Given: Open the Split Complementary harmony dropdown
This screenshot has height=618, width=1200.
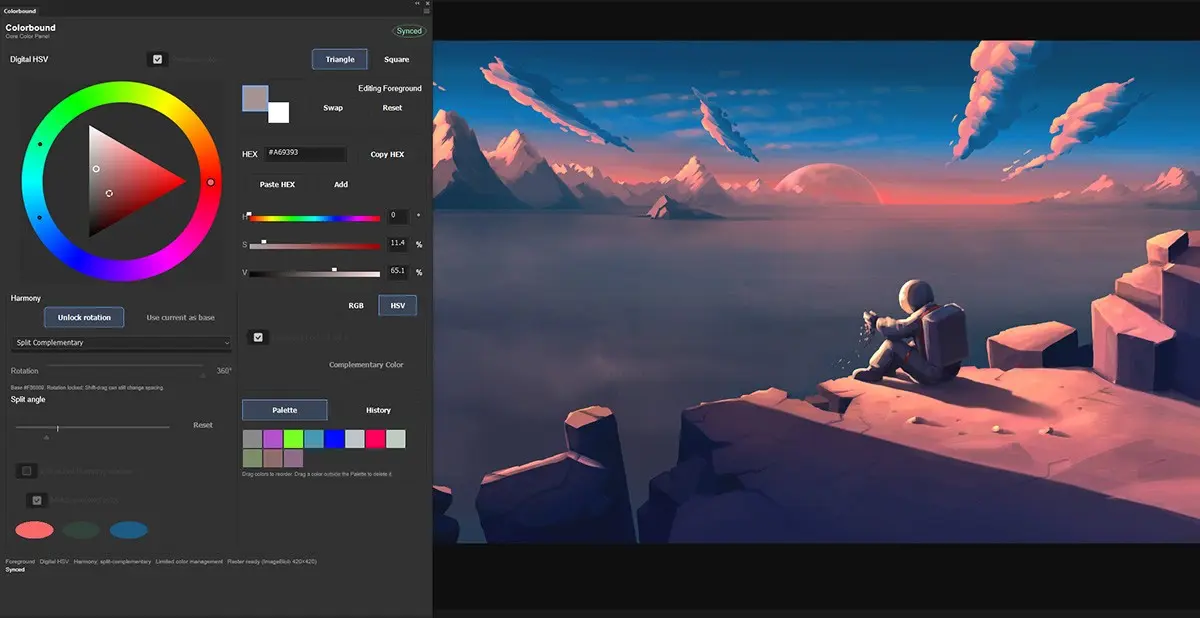Looking at the screenshot, I should (121, 343).
